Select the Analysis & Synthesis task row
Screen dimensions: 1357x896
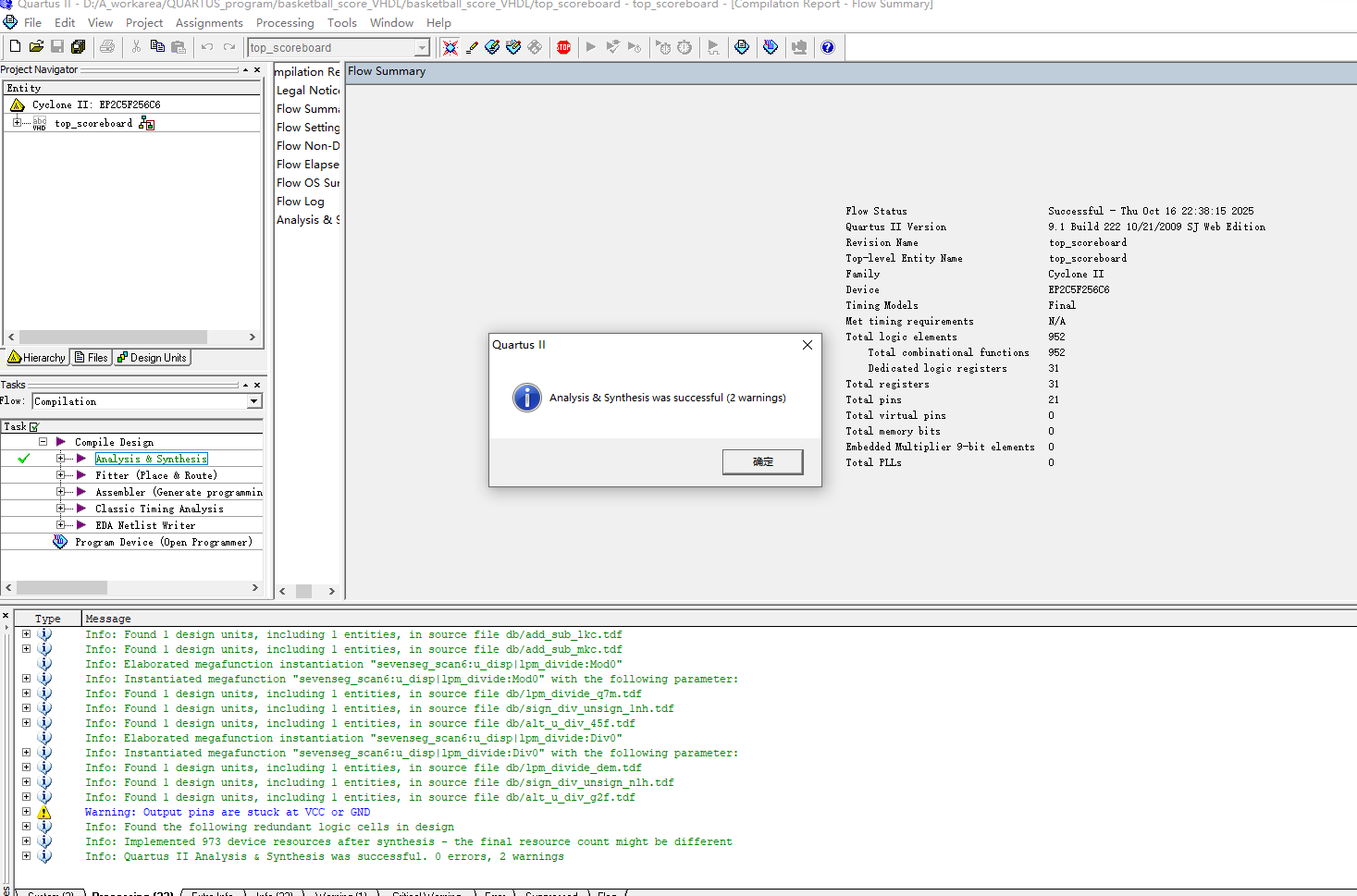coord(152,459)
